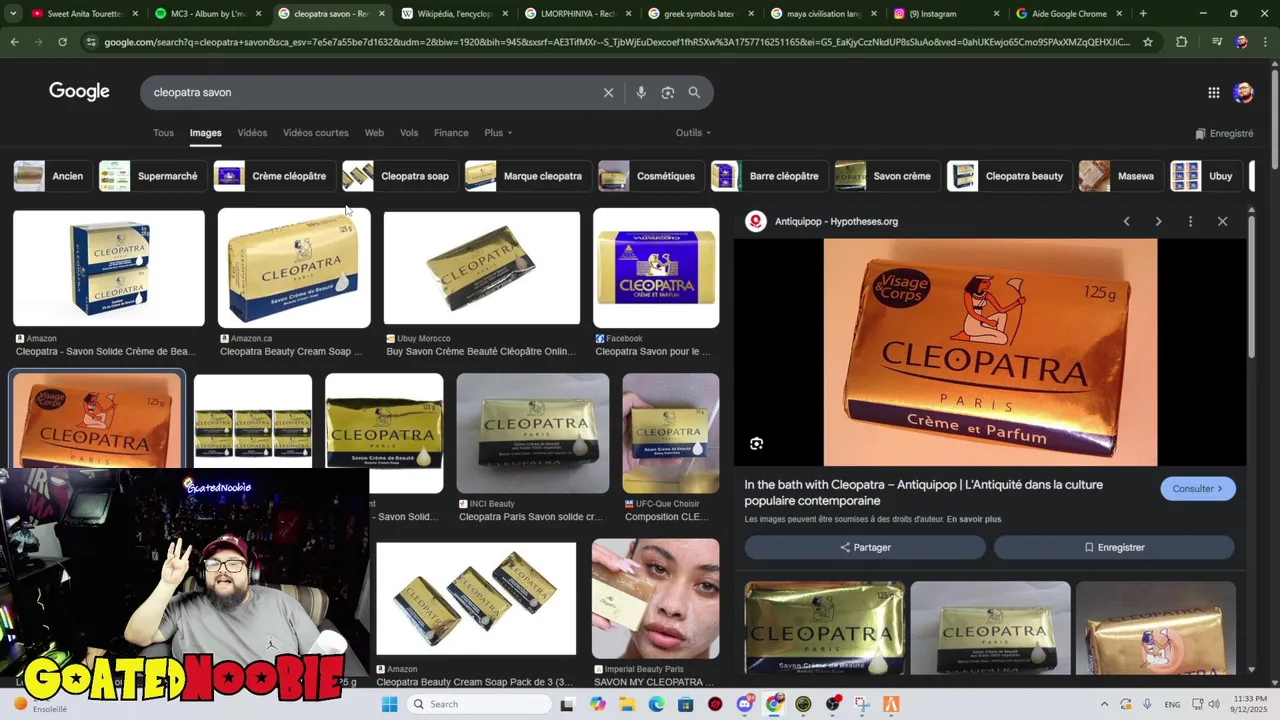The height and width of the screenshot is (720, 1280).
Task: Close the image preview panel
Action: click(x=1222, y=221)
